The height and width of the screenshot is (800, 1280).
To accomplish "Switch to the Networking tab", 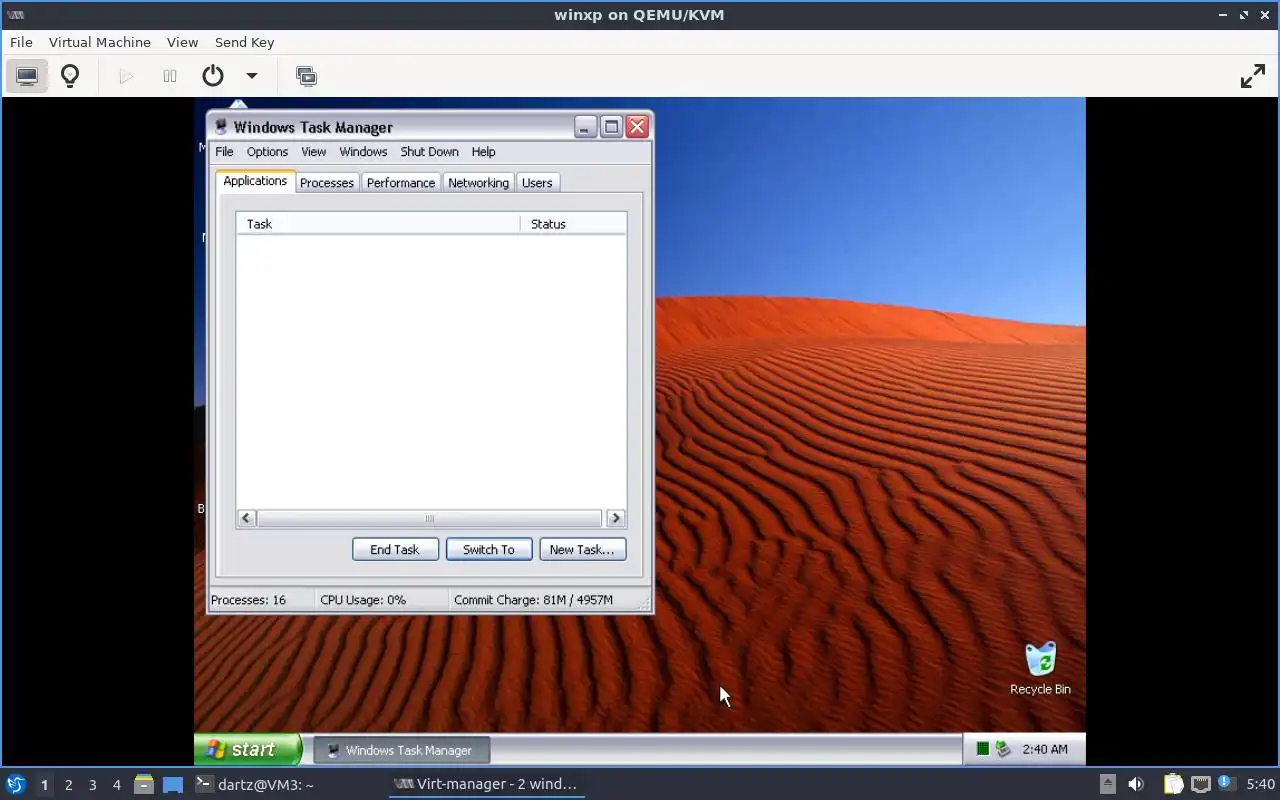I will 478,183.
